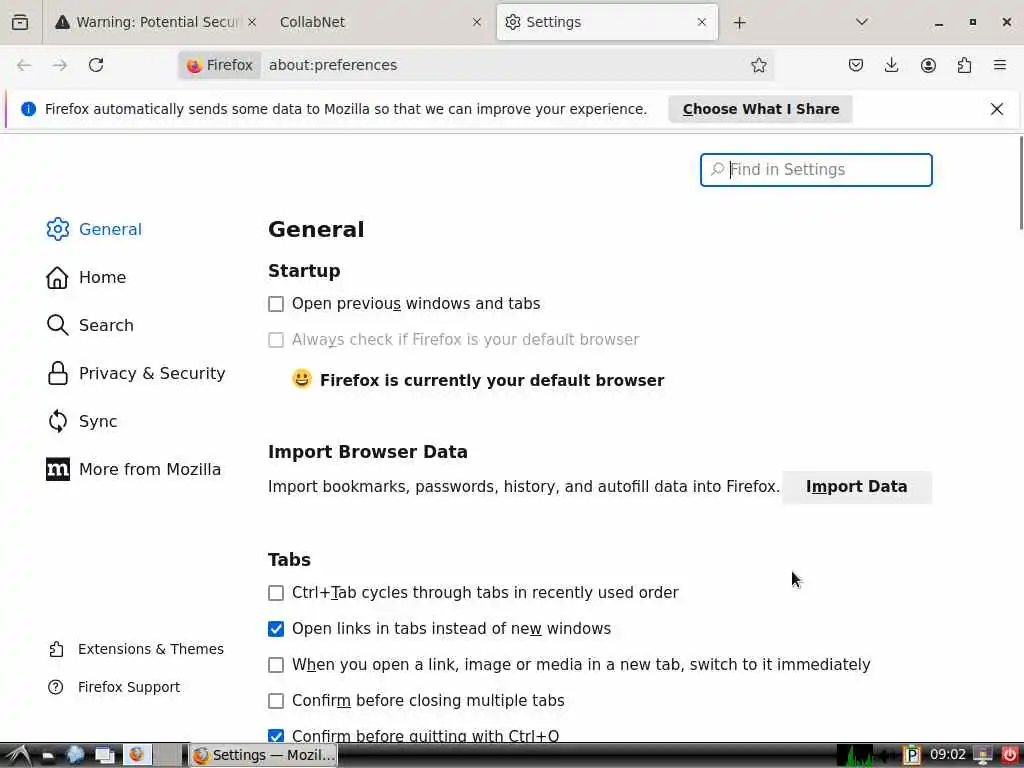The width and height of the screenshot is (1024, 768).
Task: Open the Extensions puzzle icon
Action: [x=964, y=65]
